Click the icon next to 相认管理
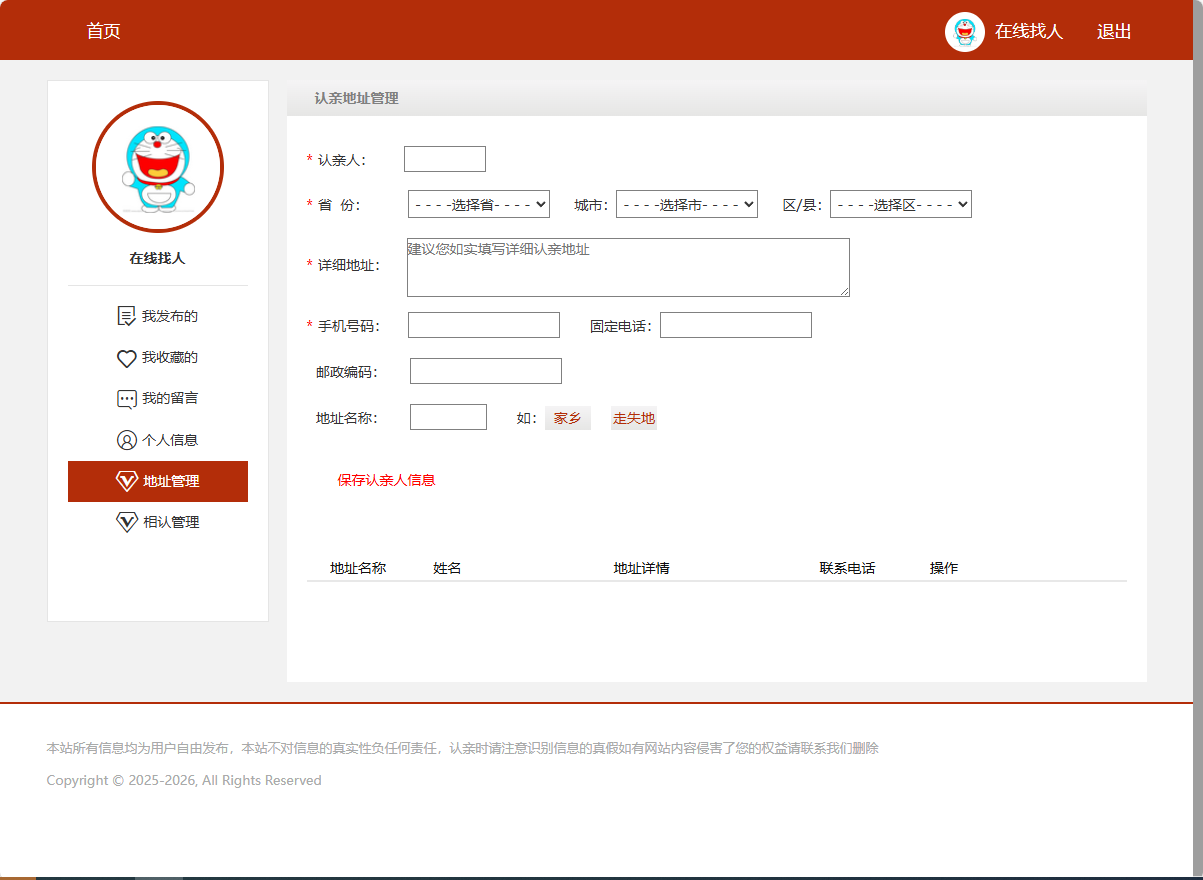 (125, 521)
